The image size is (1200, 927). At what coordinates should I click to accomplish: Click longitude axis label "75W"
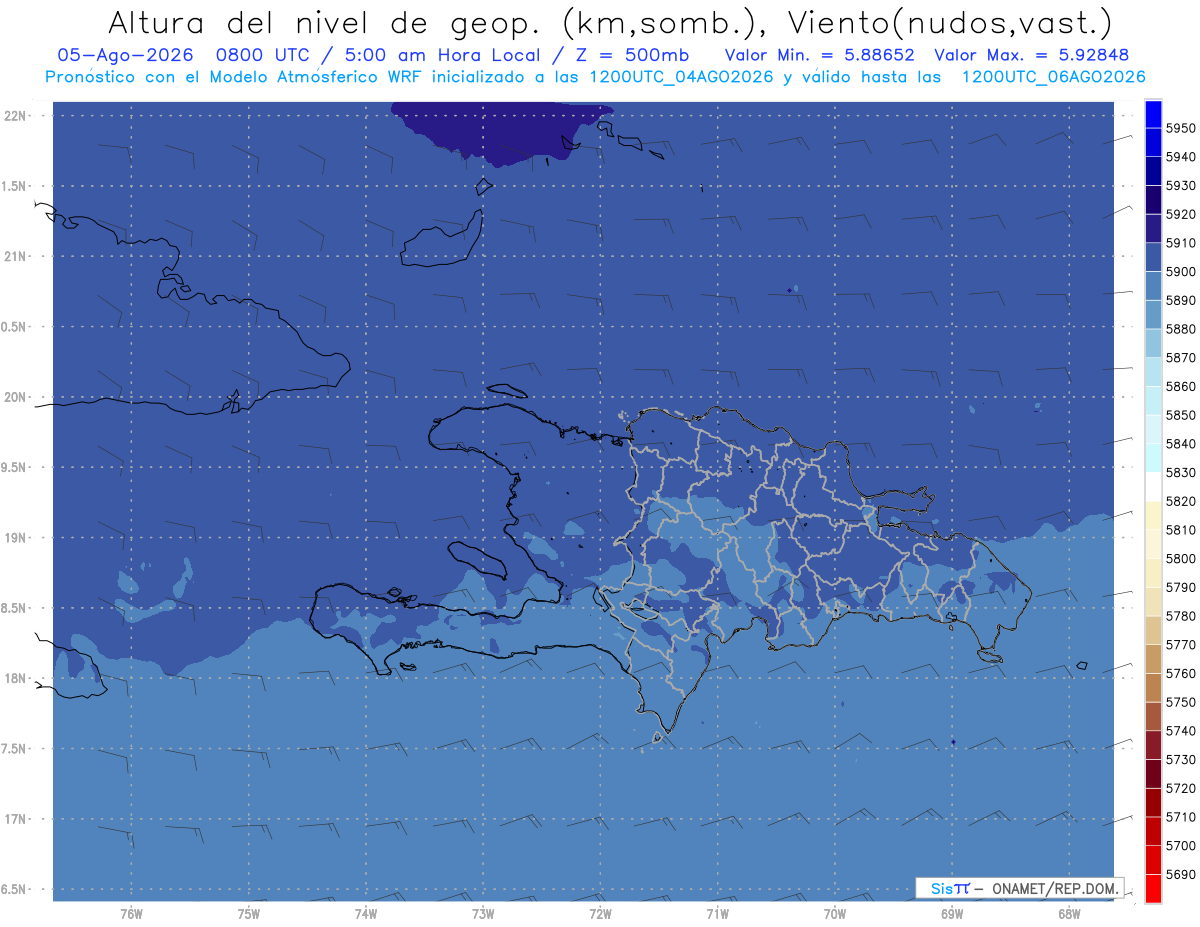249,913
